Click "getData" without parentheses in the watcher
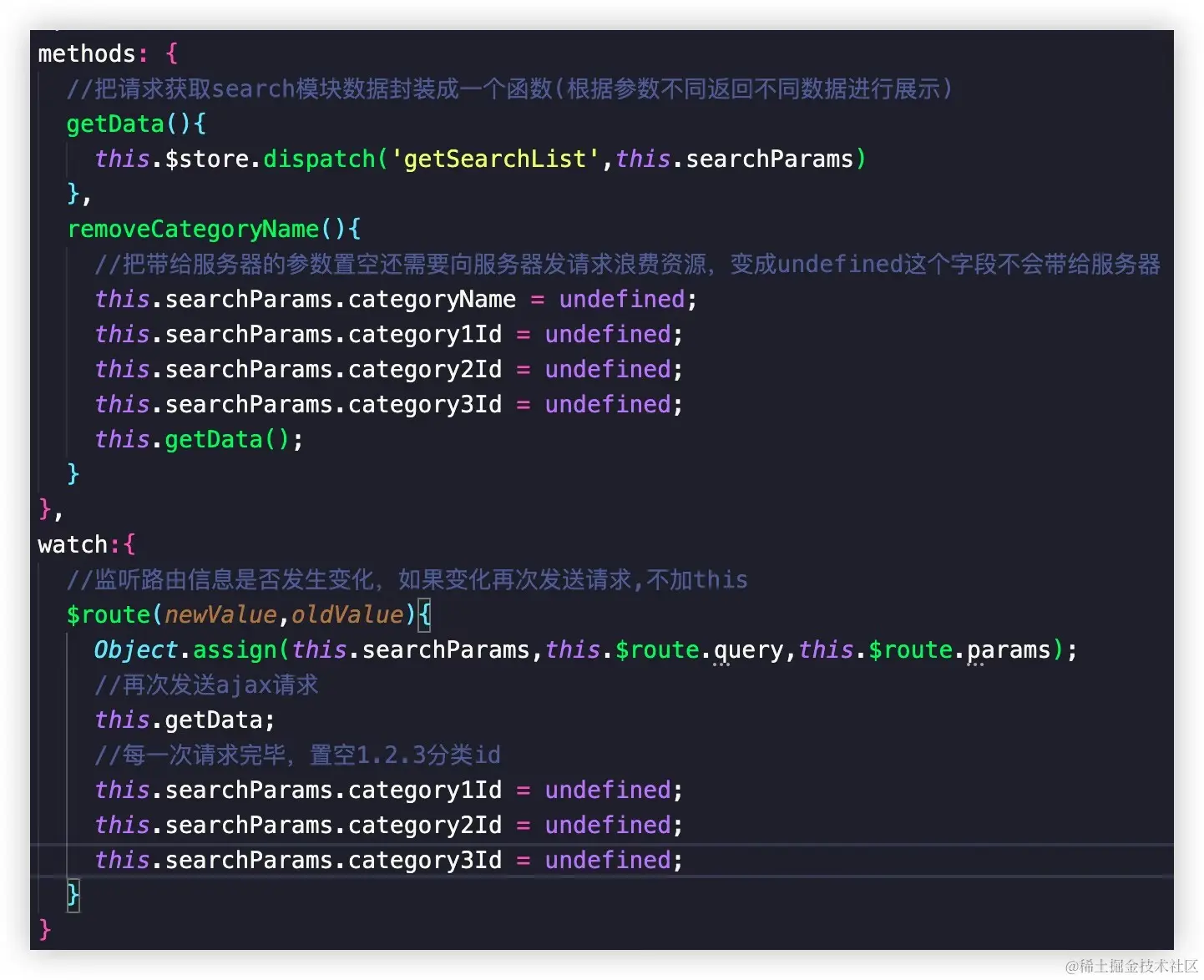Viewport: 1204px width, 980px height. point(214,720)
